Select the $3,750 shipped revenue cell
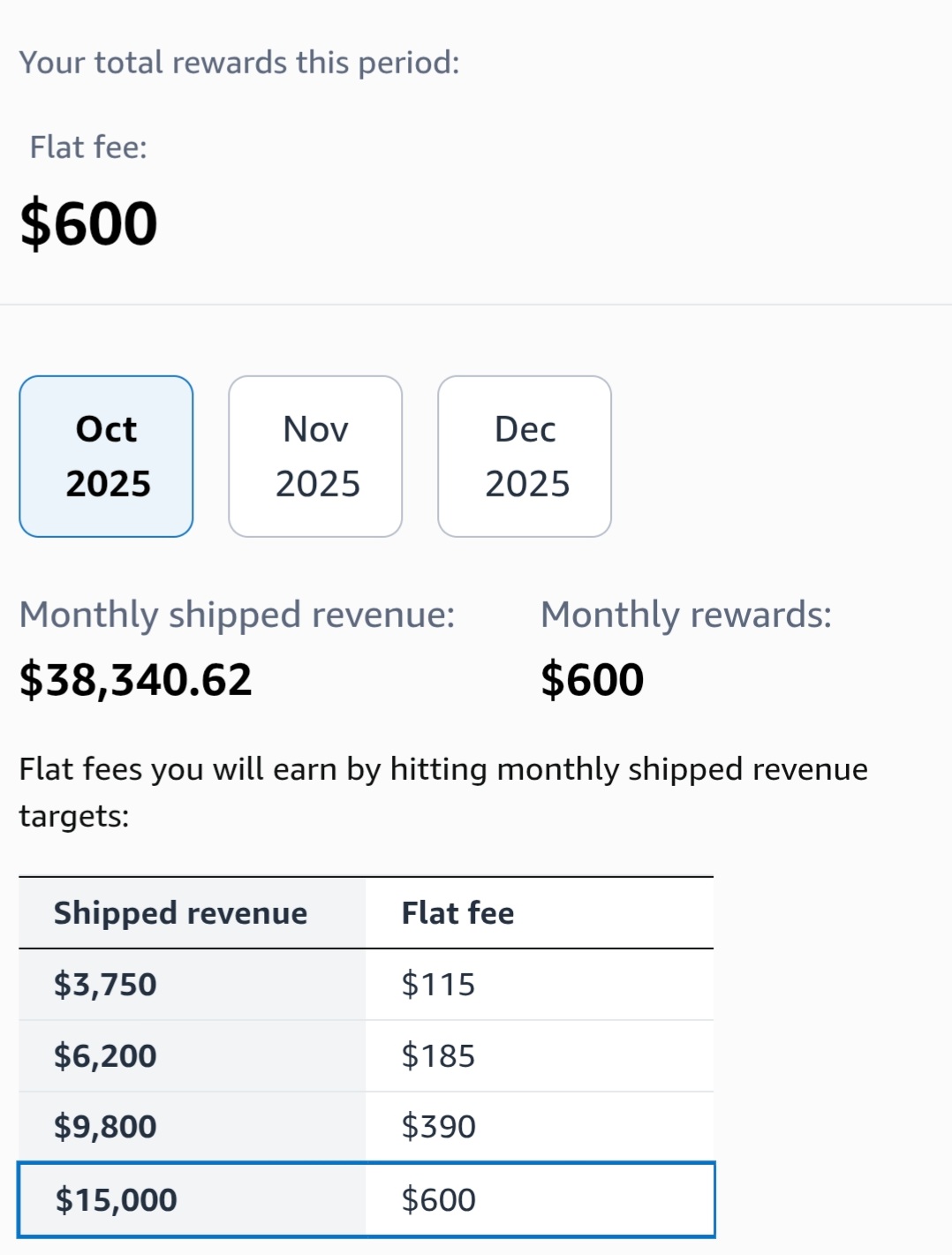 click(105, 985)
